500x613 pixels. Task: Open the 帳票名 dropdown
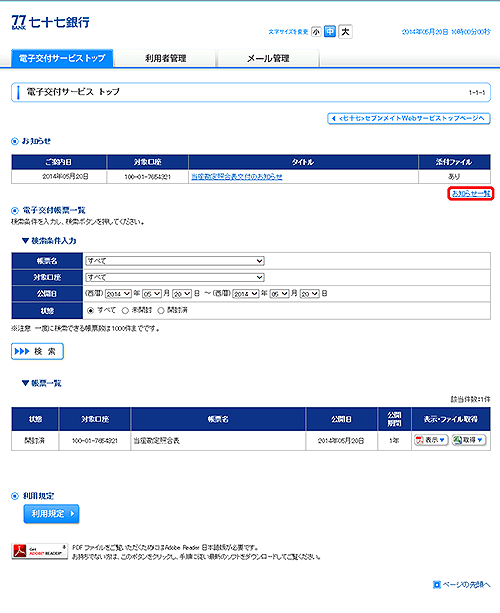pos(175,261)
